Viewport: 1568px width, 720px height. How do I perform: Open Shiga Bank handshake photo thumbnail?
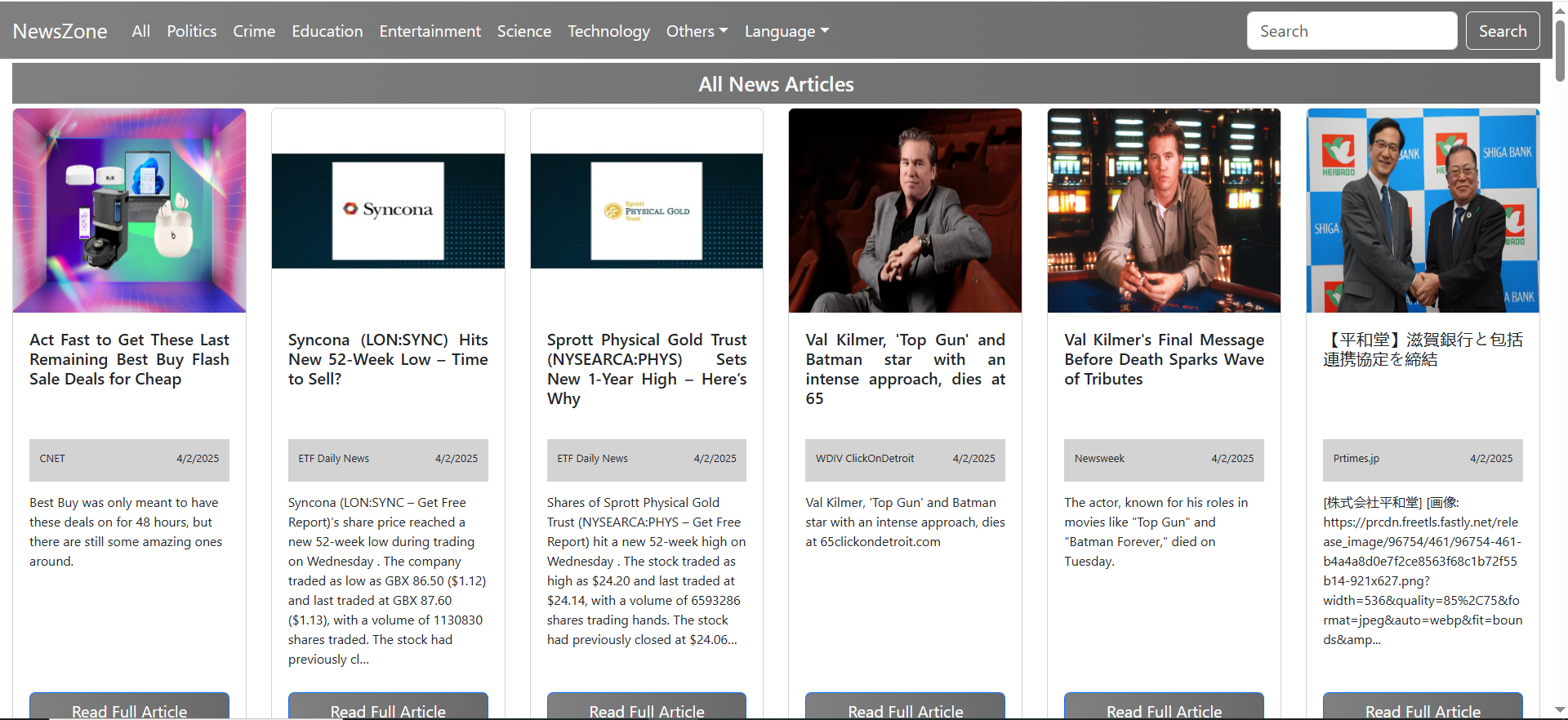[x=1423, y=211]
